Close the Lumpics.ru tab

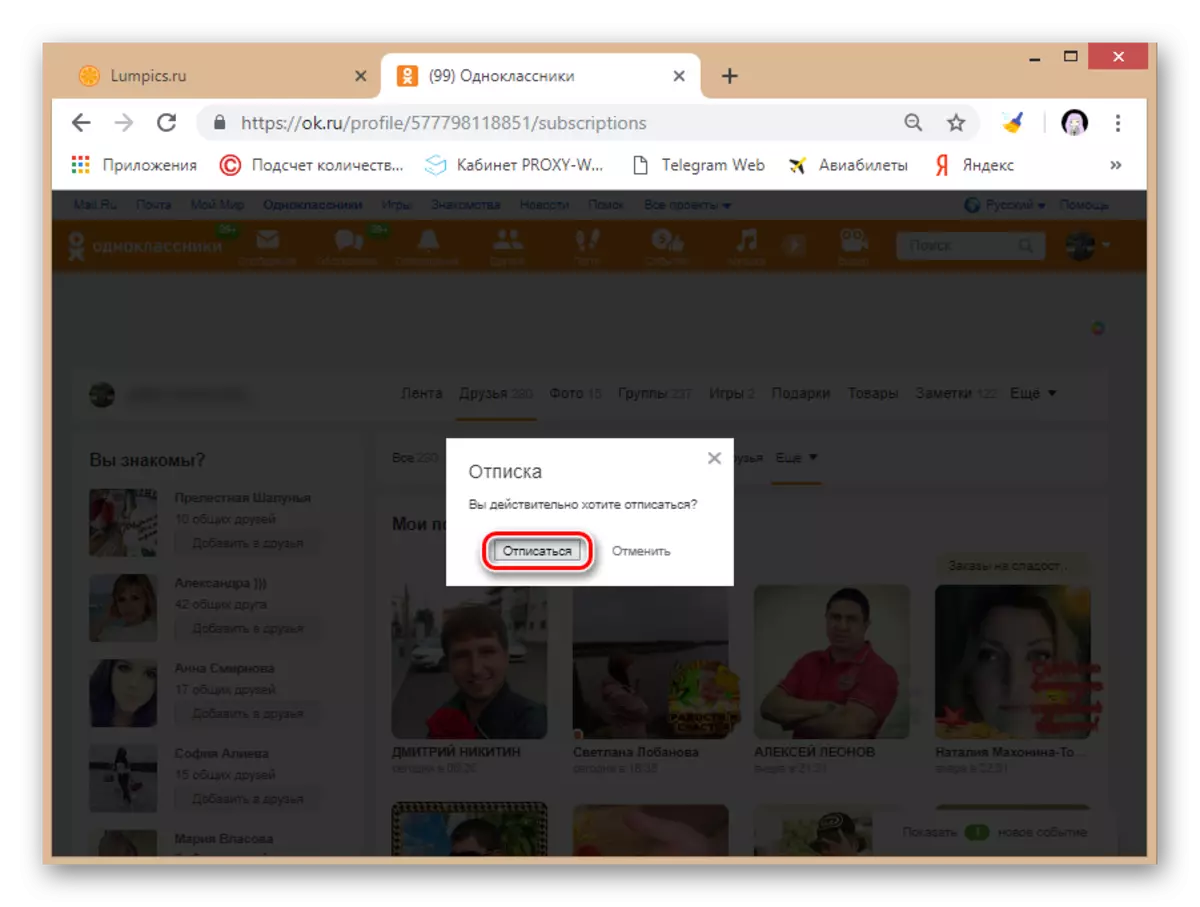click(x=361, y=76)
